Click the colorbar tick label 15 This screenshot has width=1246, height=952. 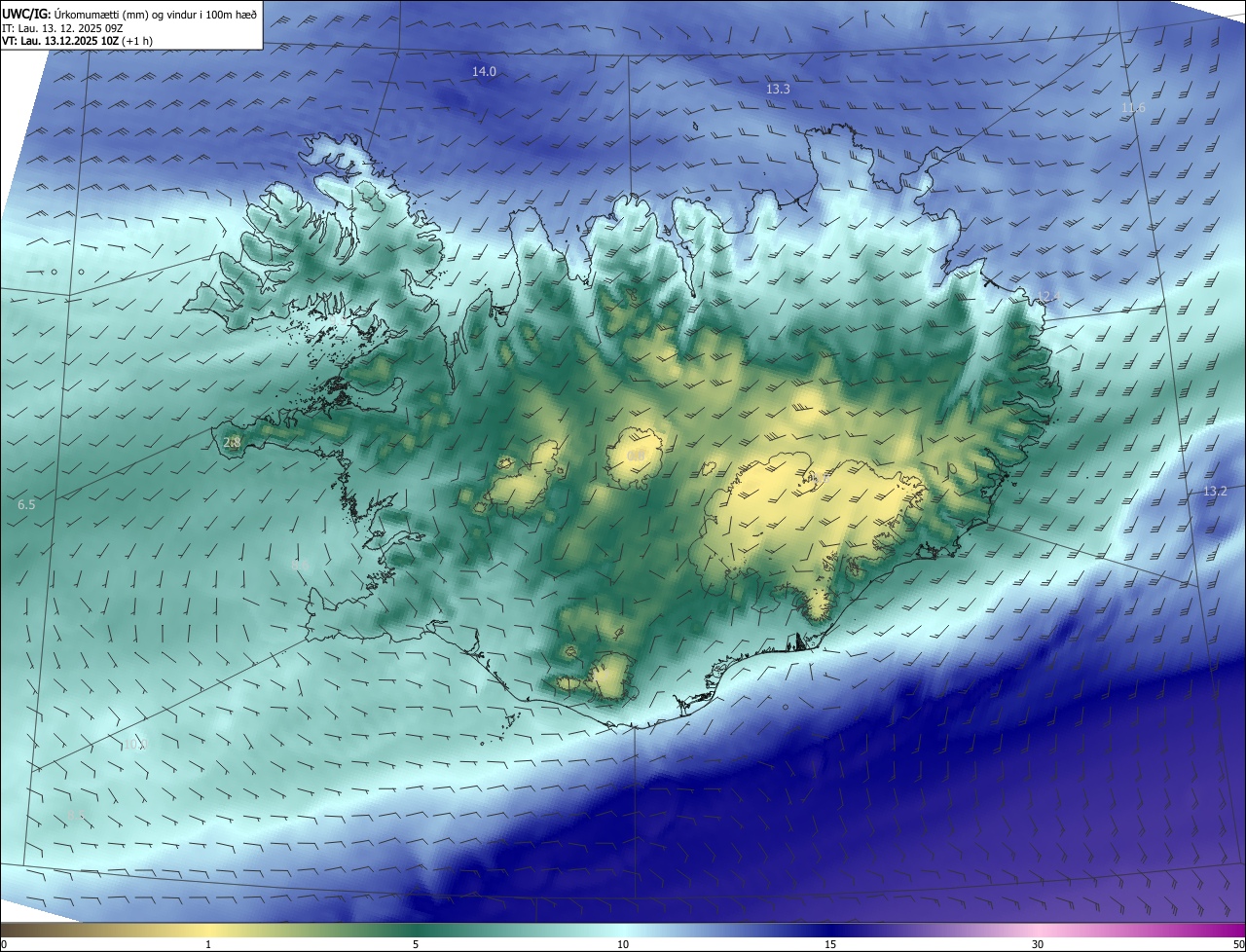830,944
